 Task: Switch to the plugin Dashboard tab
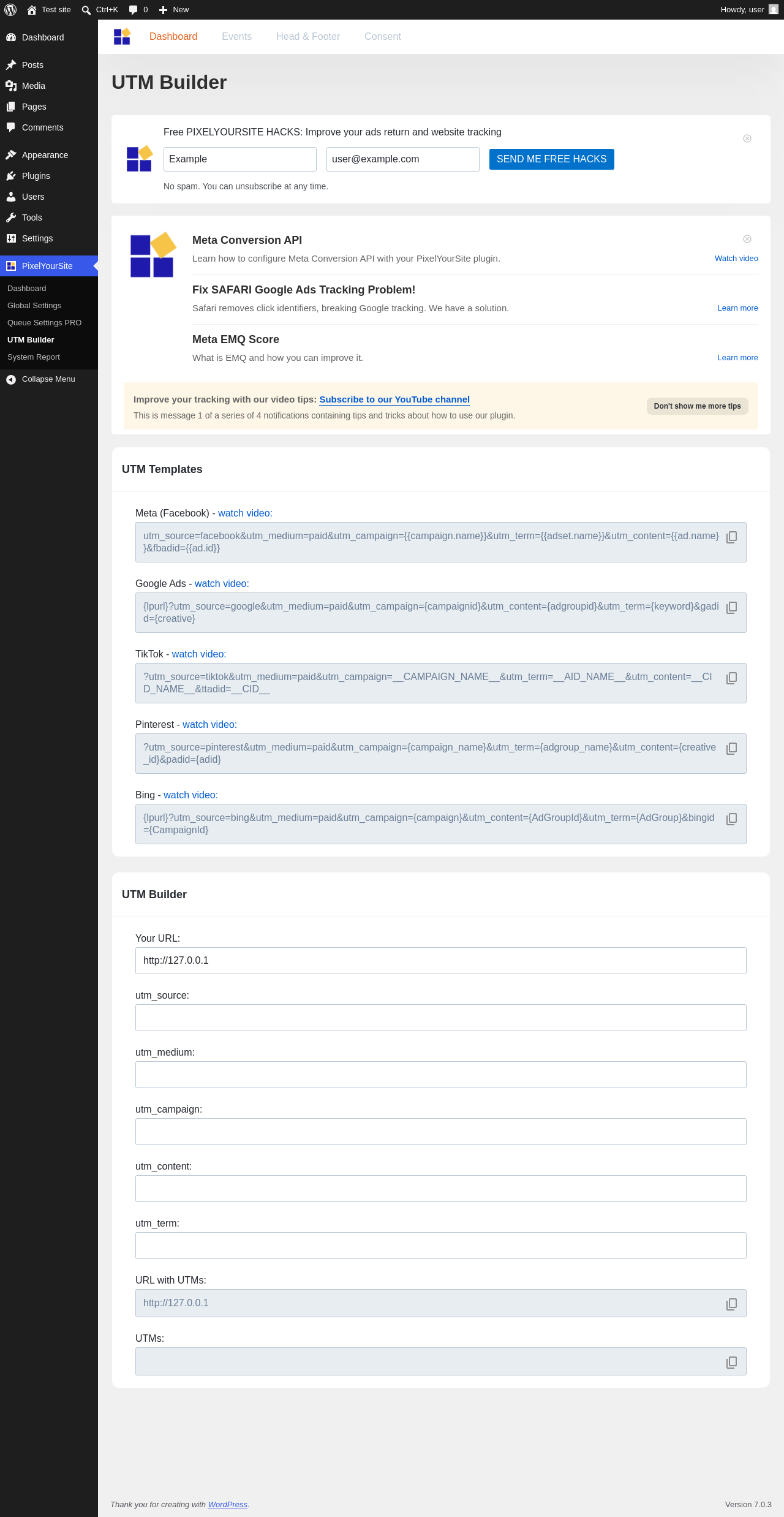pos(173,37)
